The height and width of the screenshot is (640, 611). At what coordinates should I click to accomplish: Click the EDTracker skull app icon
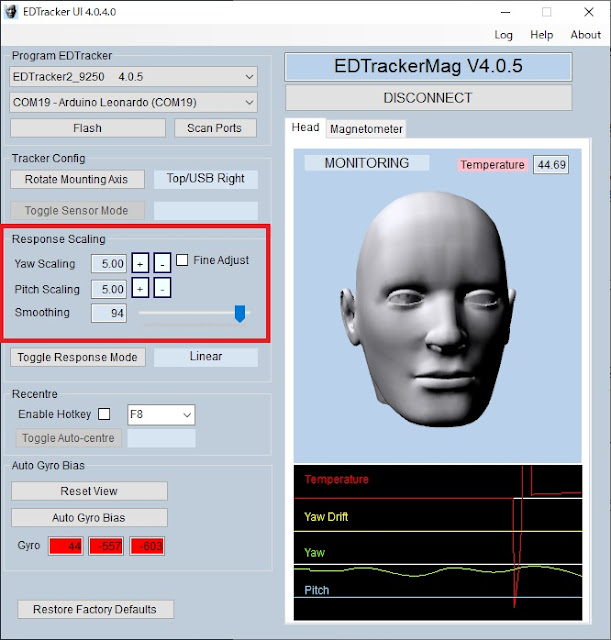(11, 12)
